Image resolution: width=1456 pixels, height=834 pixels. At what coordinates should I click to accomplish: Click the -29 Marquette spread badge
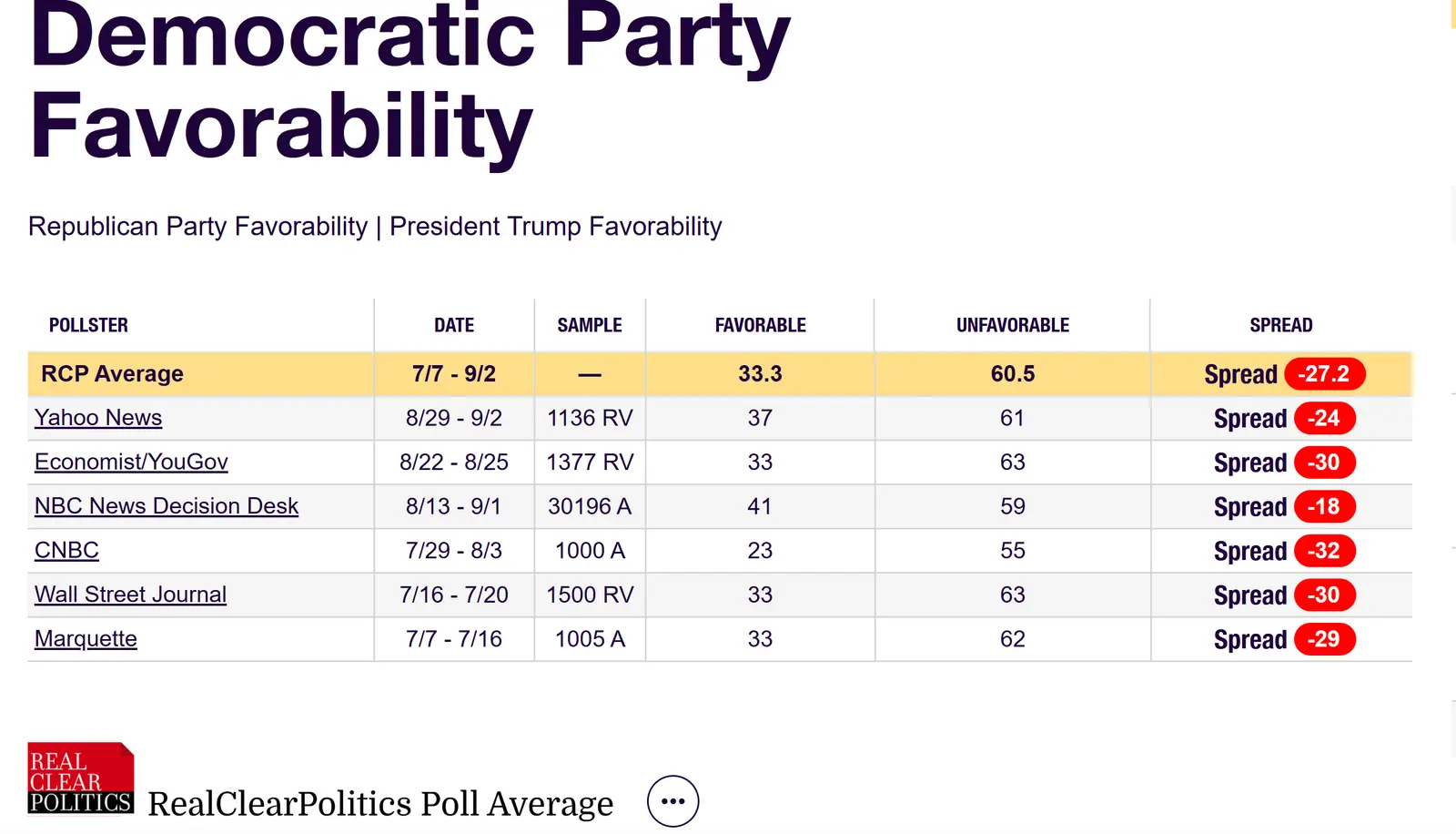(1324, 639)
